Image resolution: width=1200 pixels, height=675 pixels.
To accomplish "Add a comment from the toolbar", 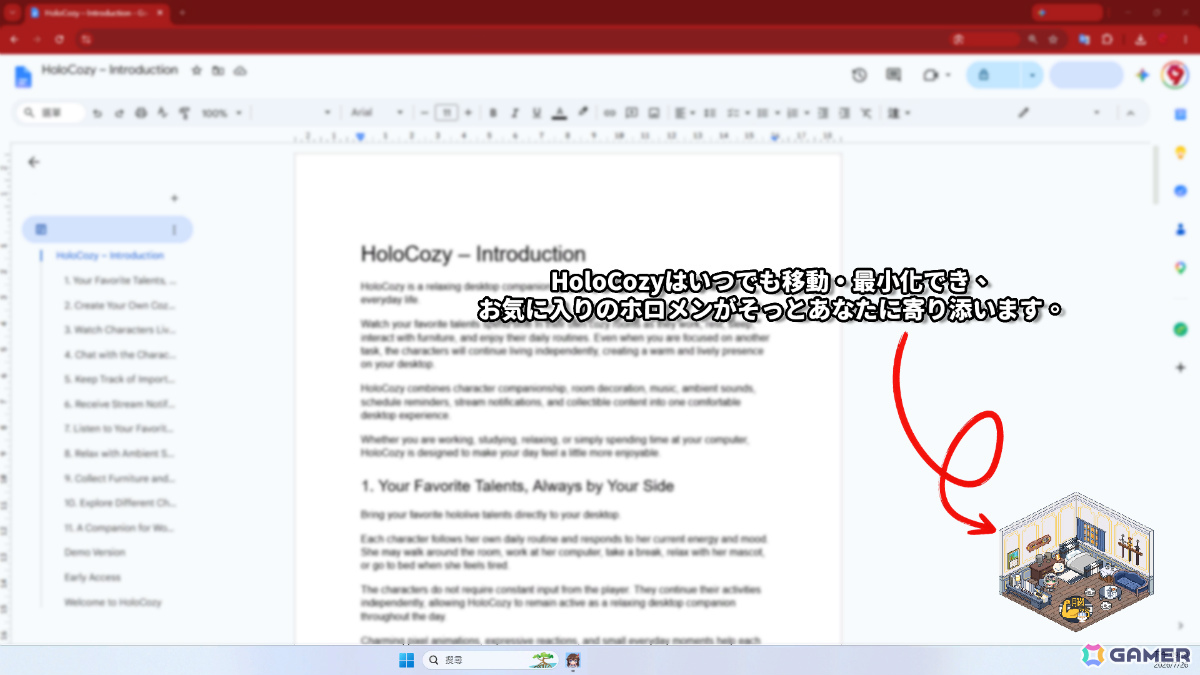I will point(632,113).
